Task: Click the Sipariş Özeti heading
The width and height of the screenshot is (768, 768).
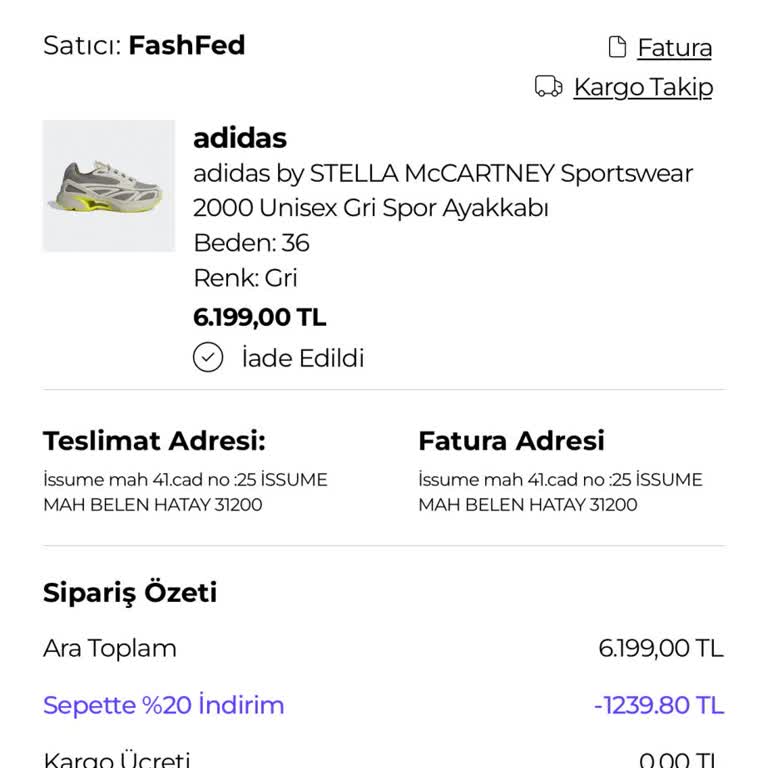Action: point(130,593)
